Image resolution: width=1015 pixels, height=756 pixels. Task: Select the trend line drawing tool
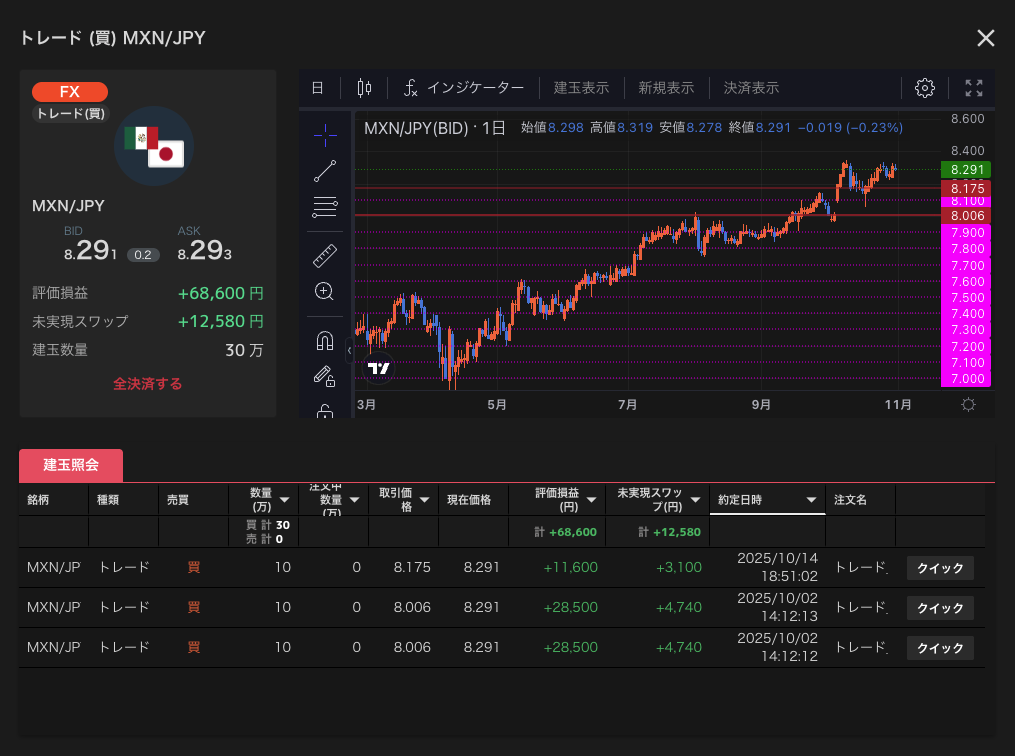pyautogui.click(x=325, y=171)
